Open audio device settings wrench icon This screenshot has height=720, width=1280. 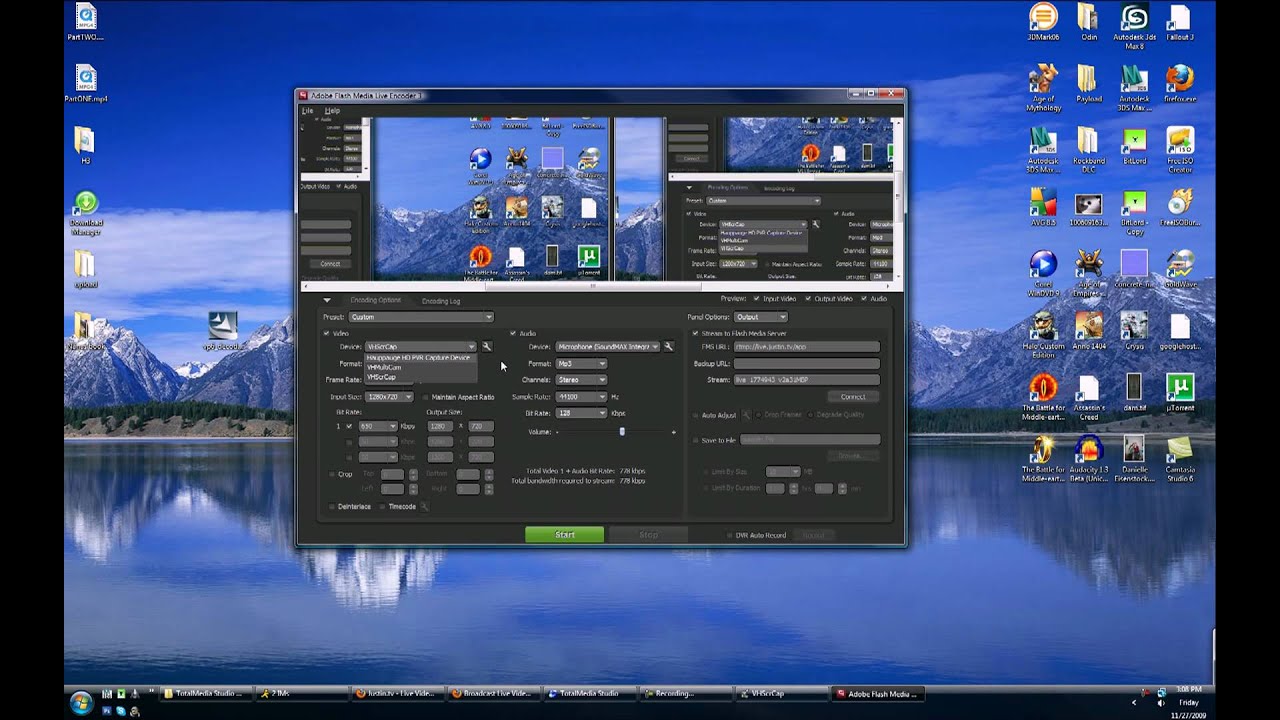coord(669,346)
